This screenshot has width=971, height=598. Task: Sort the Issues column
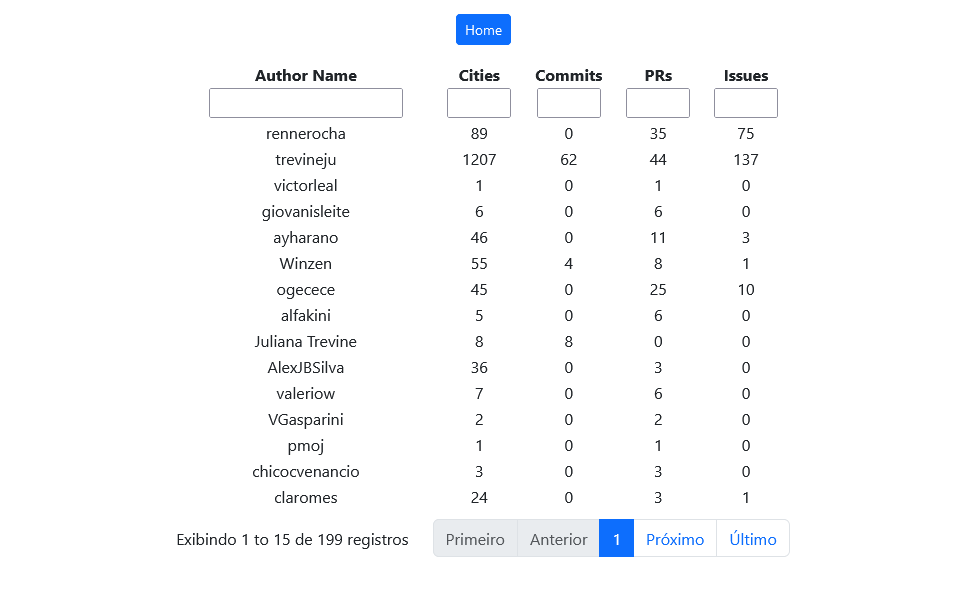[745, 75]
